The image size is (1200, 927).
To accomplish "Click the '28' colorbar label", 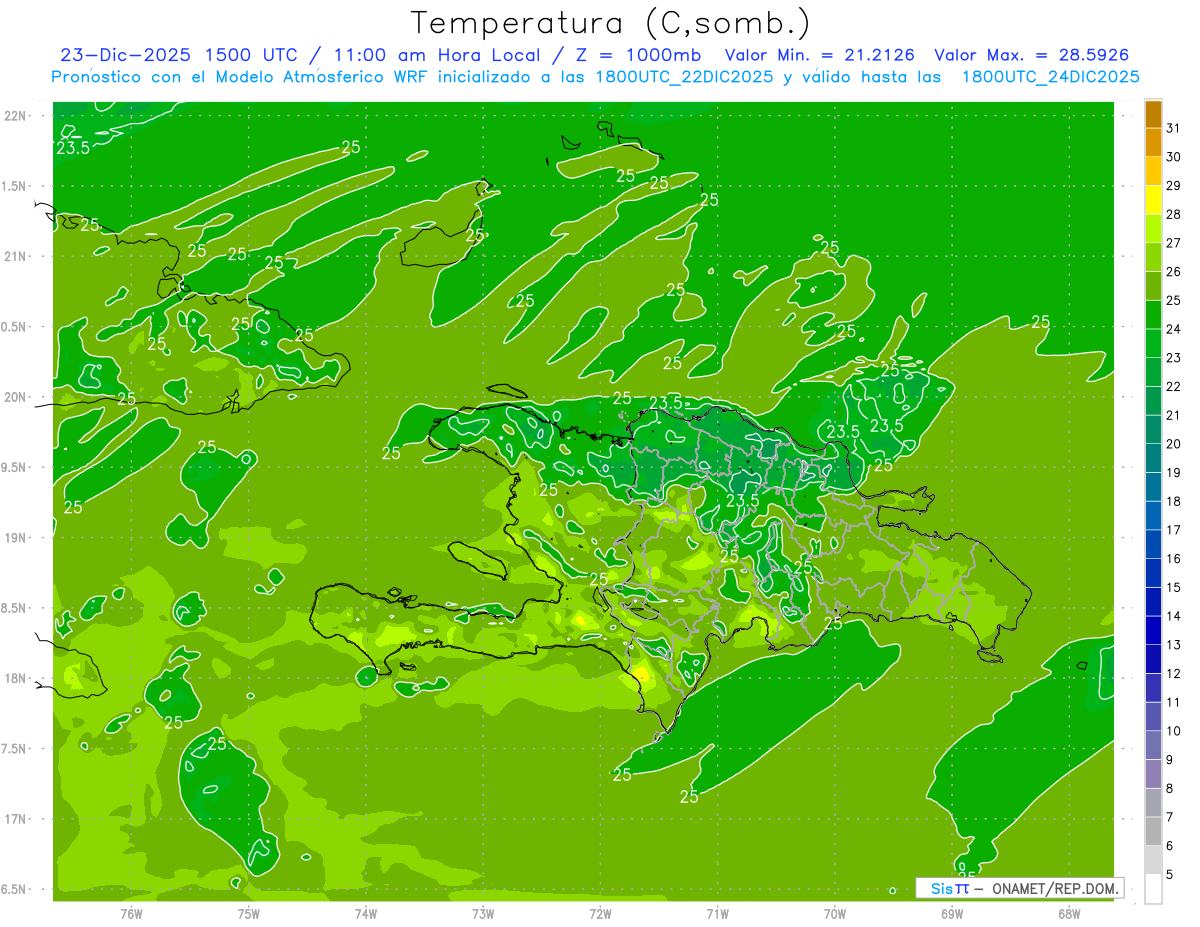I will tap(1174, 214).
